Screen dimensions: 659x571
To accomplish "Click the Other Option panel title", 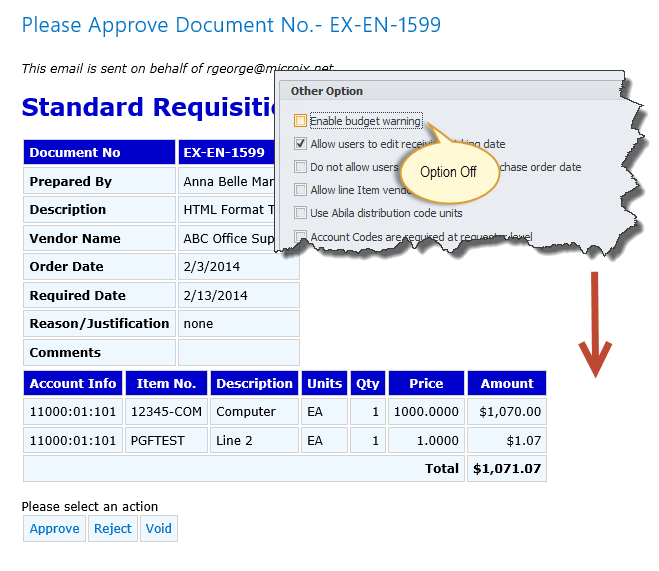I will [327, 91].
